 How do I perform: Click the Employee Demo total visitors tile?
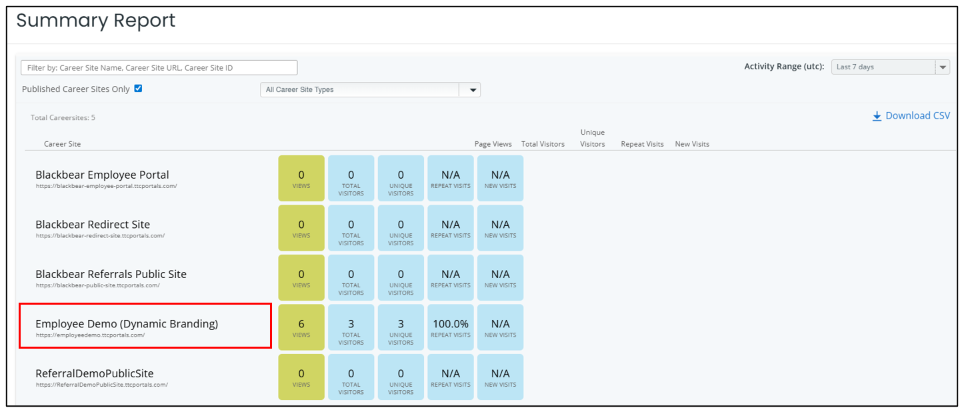(351, 328)
